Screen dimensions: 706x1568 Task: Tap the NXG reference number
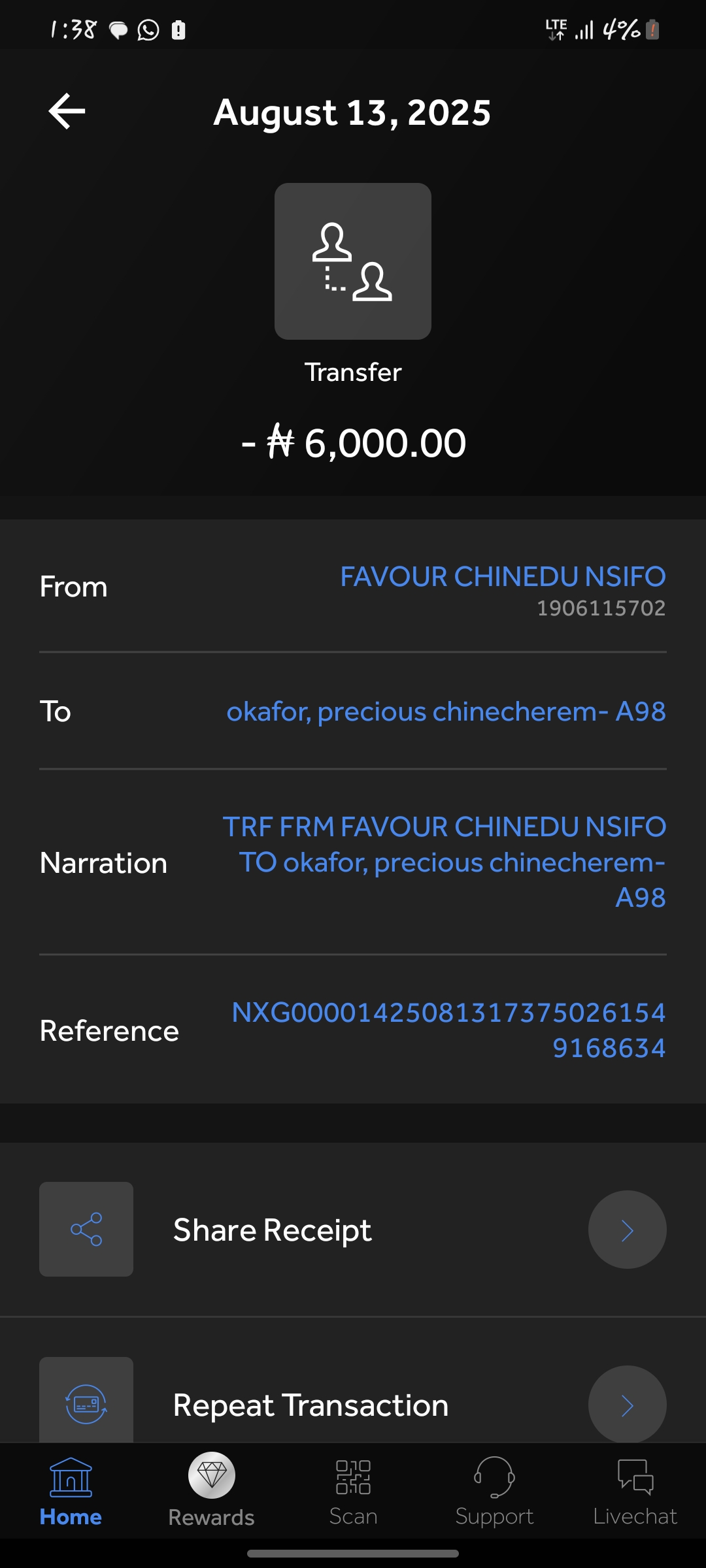[x=448, y=1030]
